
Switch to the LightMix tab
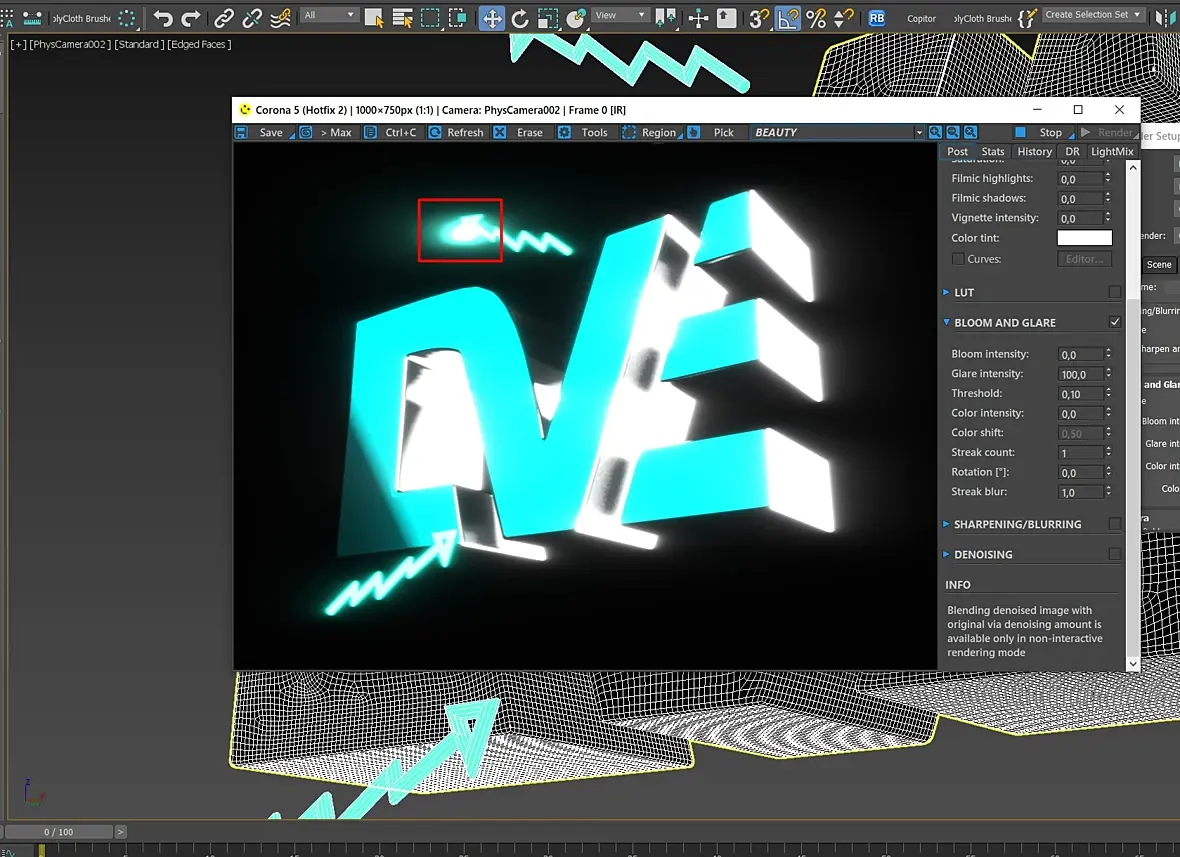click(x=1112, y=152)
